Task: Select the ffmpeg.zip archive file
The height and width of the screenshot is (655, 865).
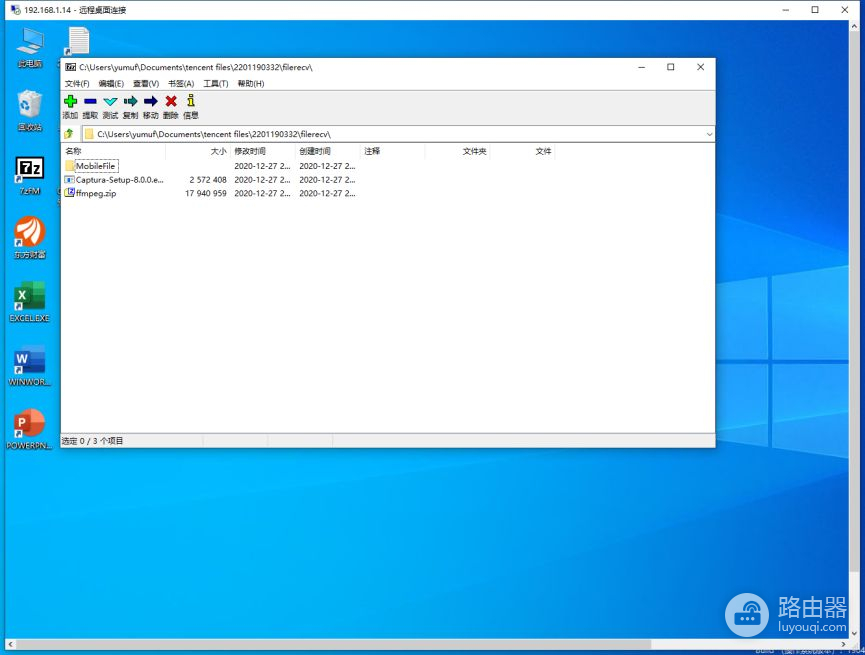Action: tap(96, 193)
